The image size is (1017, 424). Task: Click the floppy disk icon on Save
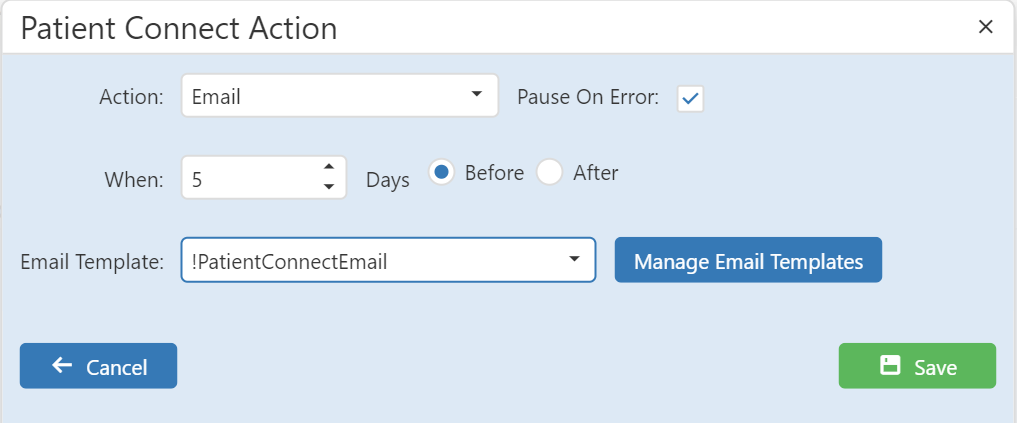click(890, 365)
